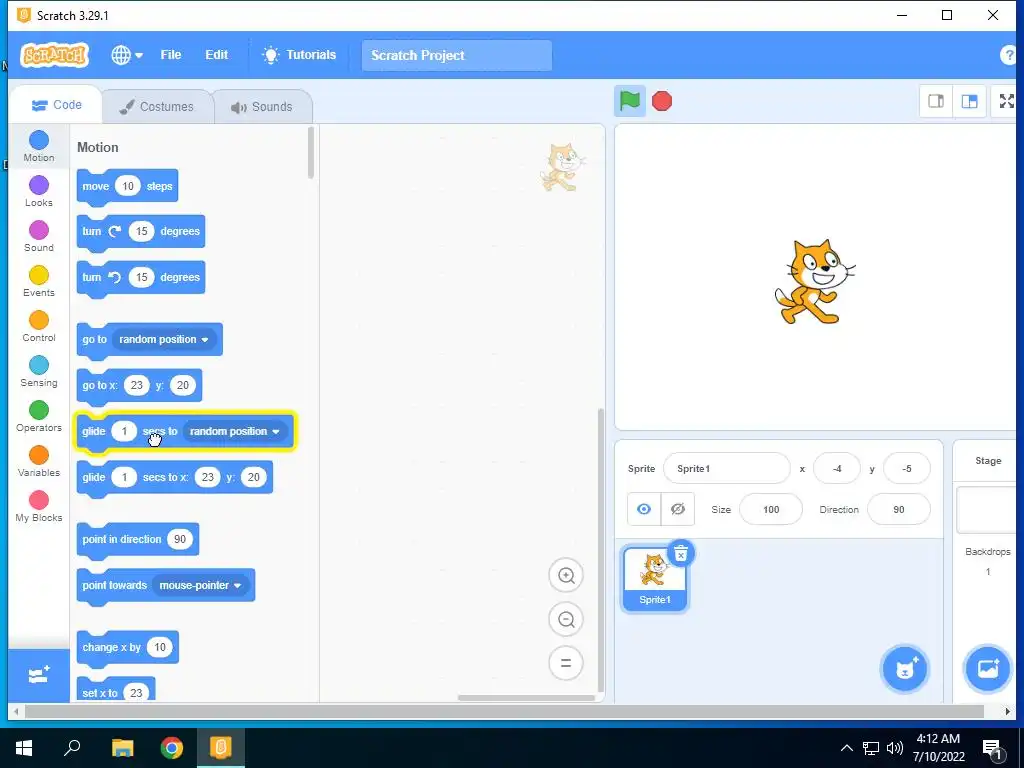The image size is (1024, 768).
Task: Select the Sound block category
Action: pos(39,236)
